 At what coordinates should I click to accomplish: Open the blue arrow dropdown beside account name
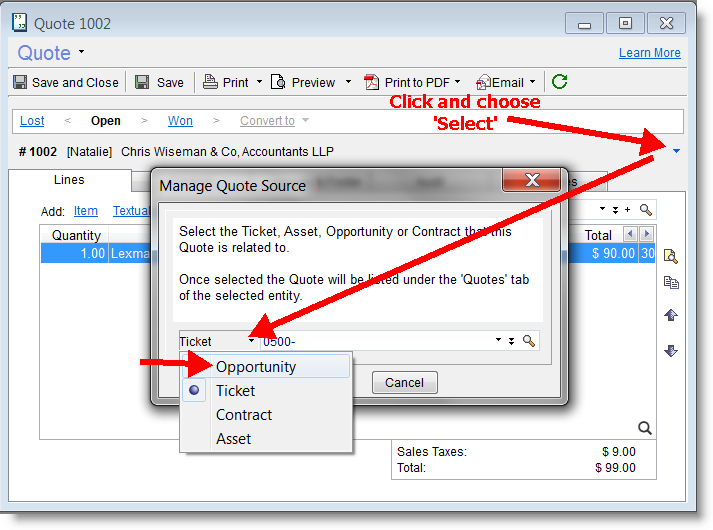click(676, 152)
